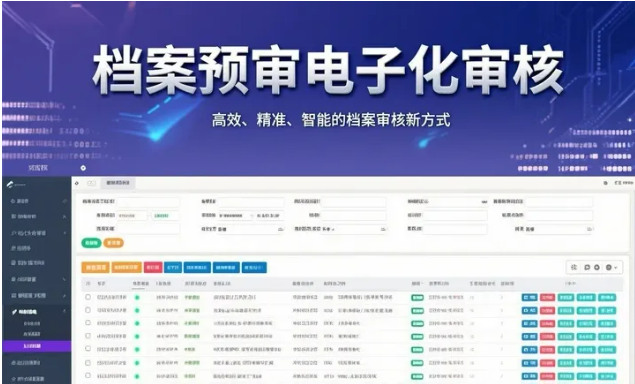Tick the checkbox of the third table row
Image resolution: width=635 pixels, height=384 pixels.
[88, 323]
